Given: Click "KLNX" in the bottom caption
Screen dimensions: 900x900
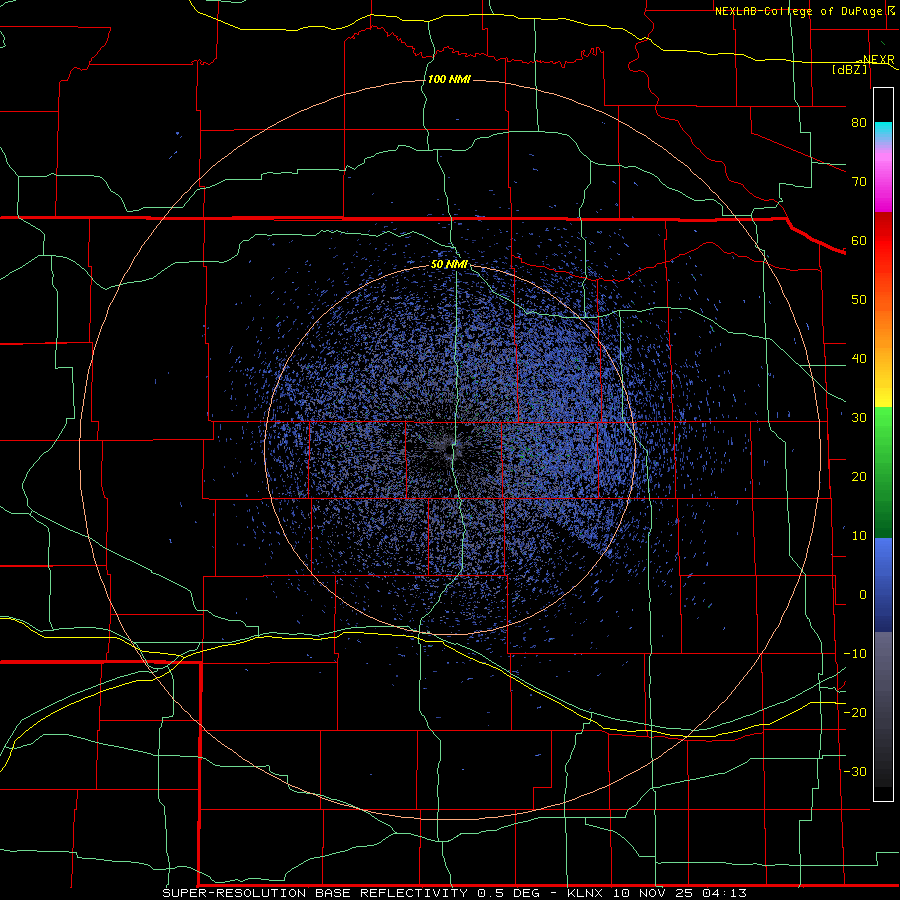Looking at the screenshot, I should pyautogui.click(x=584, y=893).
